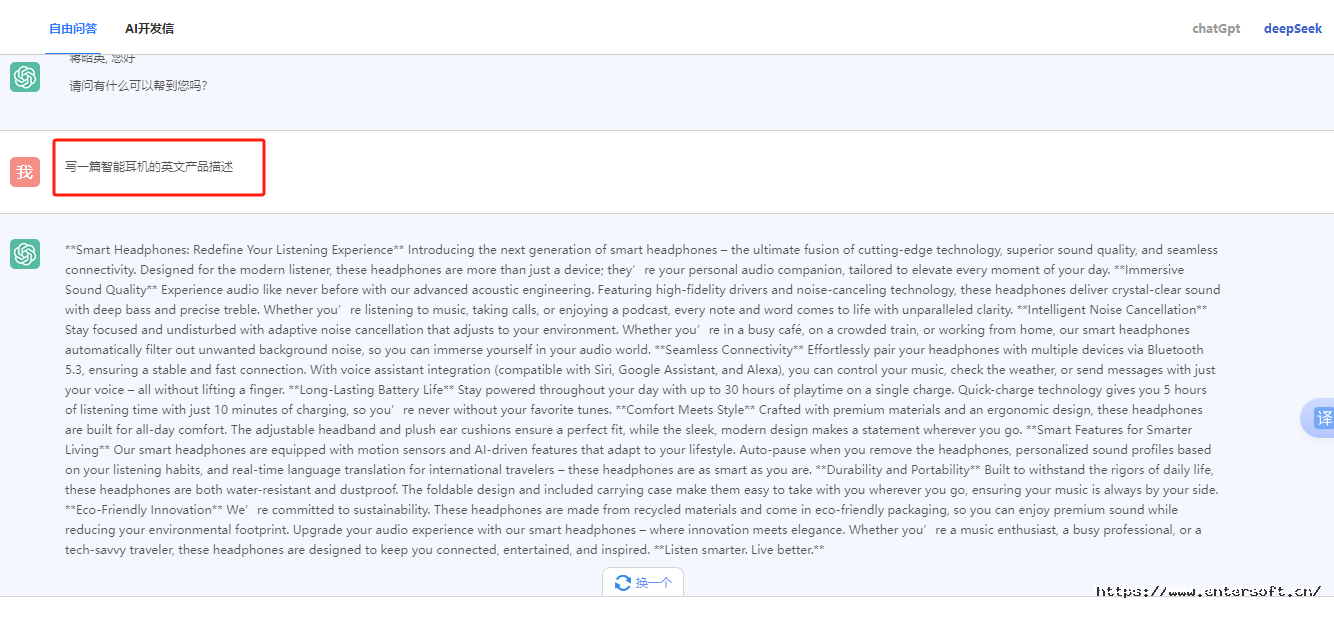Click the partially hidden 您好 greeting line
The height and width of the screenshot is (621, 1334).
tap(102, 59)
